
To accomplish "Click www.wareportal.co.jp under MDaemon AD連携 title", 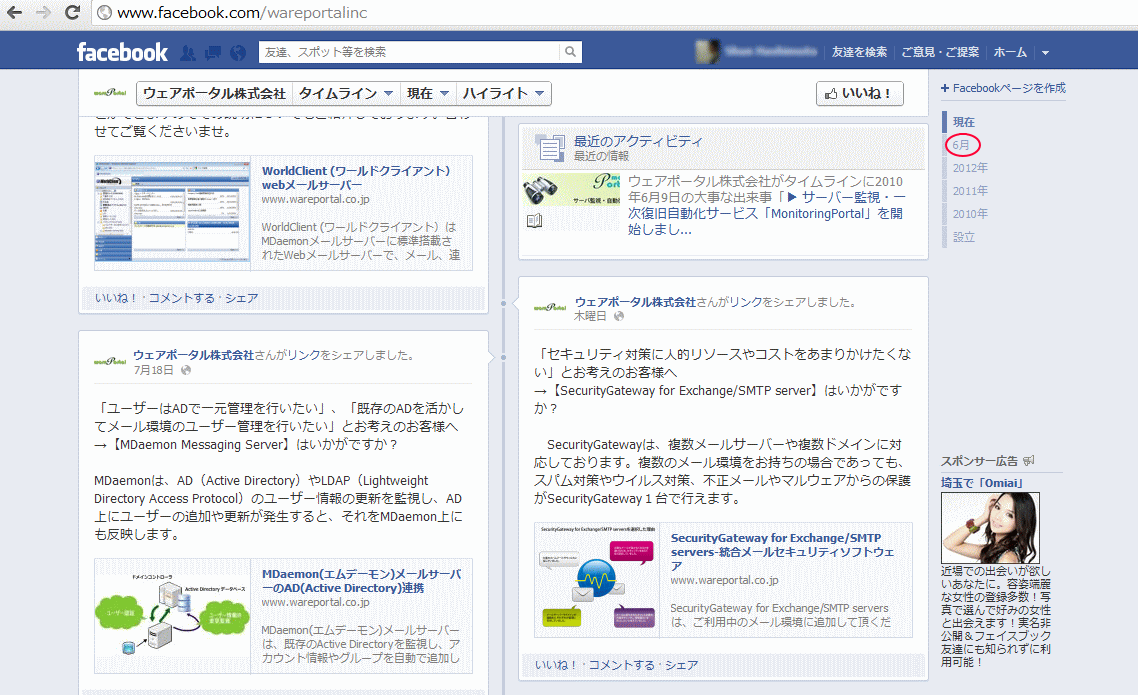I will pyautogui.click(x=315, y=602).
